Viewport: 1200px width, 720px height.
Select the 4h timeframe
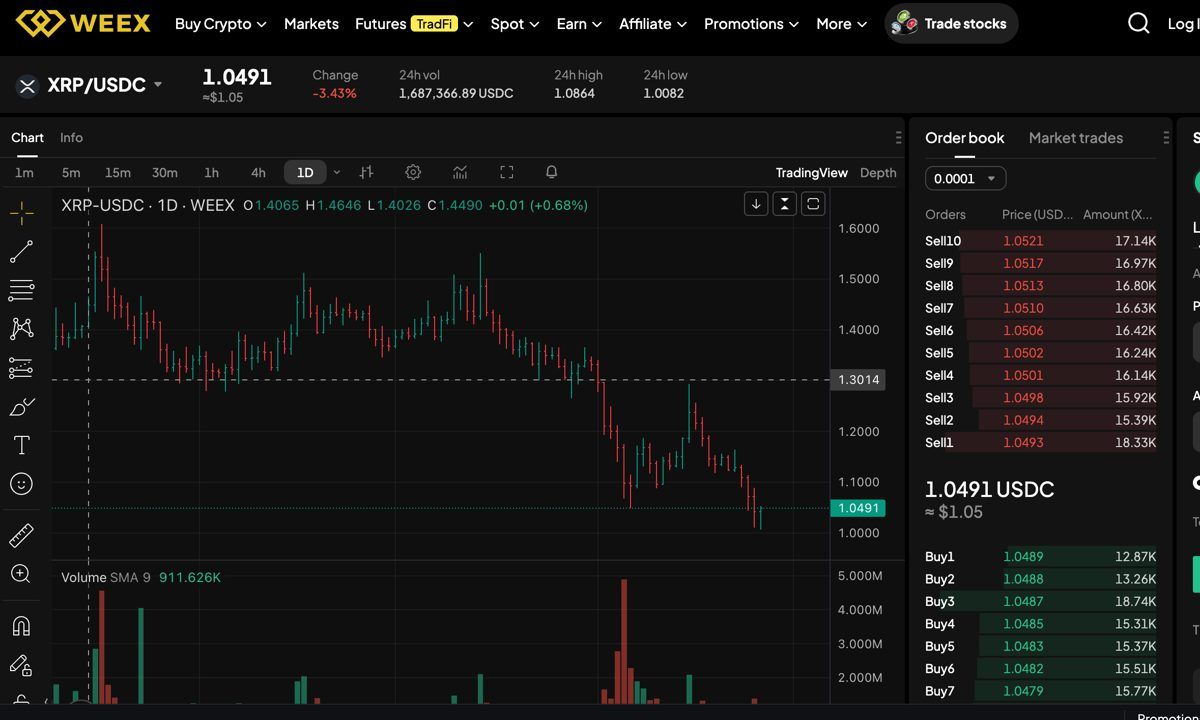[258, 173]
